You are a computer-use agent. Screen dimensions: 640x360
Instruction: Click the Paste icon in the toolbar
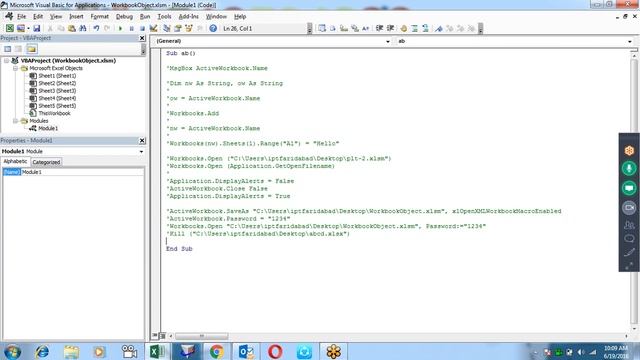coord(72,28)
